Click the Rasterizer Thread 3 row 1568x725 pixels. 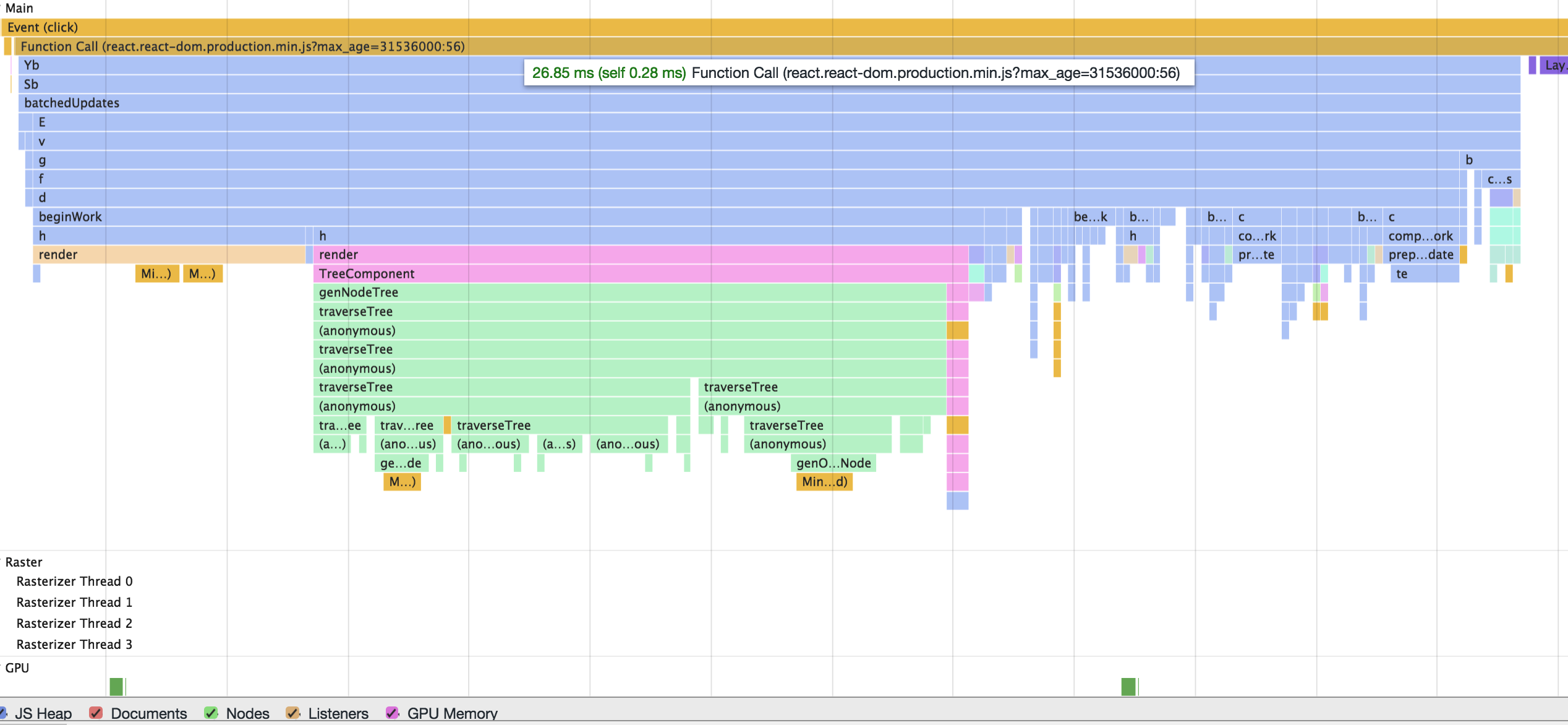(x=74, y=644)
